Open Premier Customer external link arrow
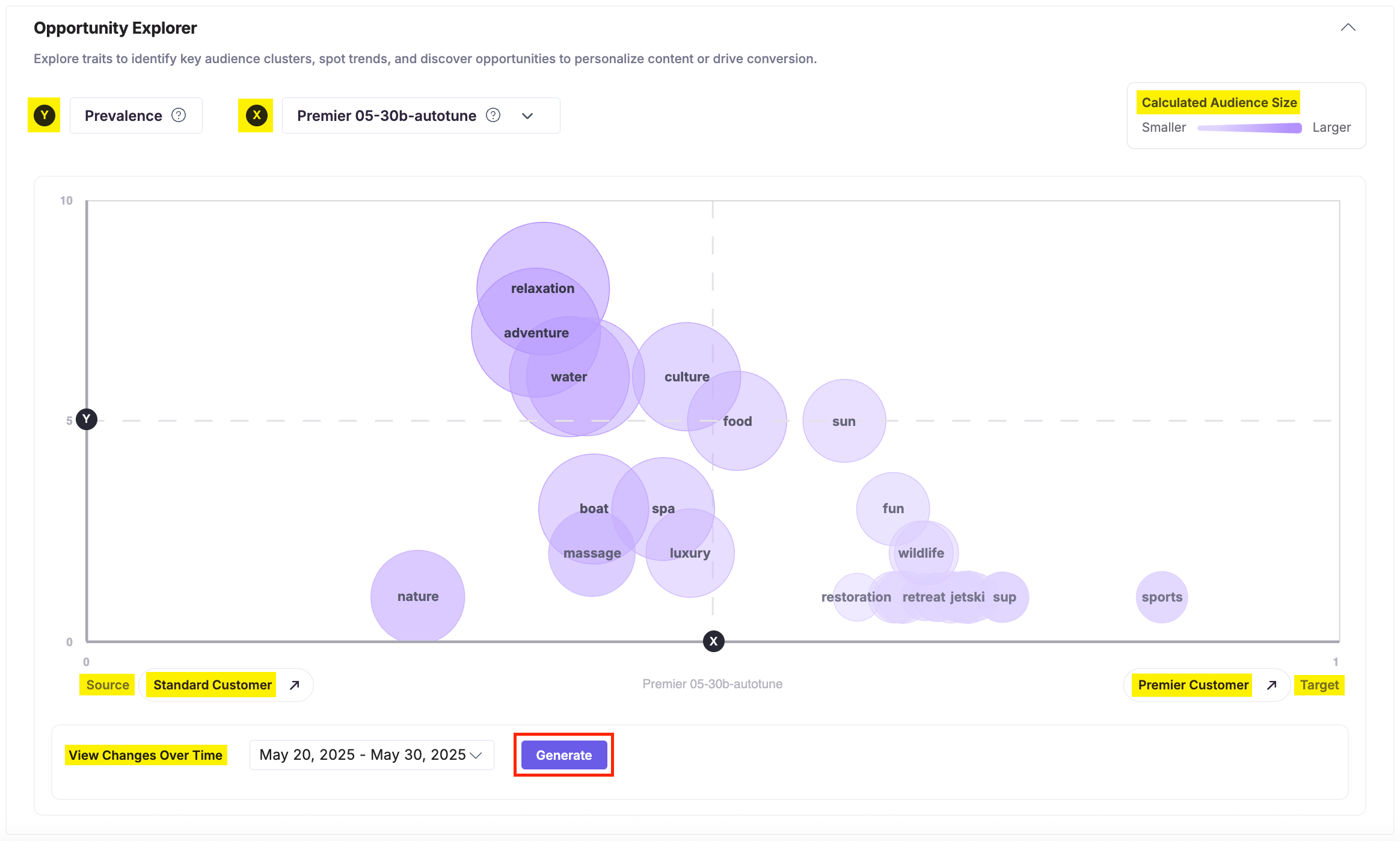This screenshot has height=841, width=1400. pyautogui.click(x=1271, y=685)
